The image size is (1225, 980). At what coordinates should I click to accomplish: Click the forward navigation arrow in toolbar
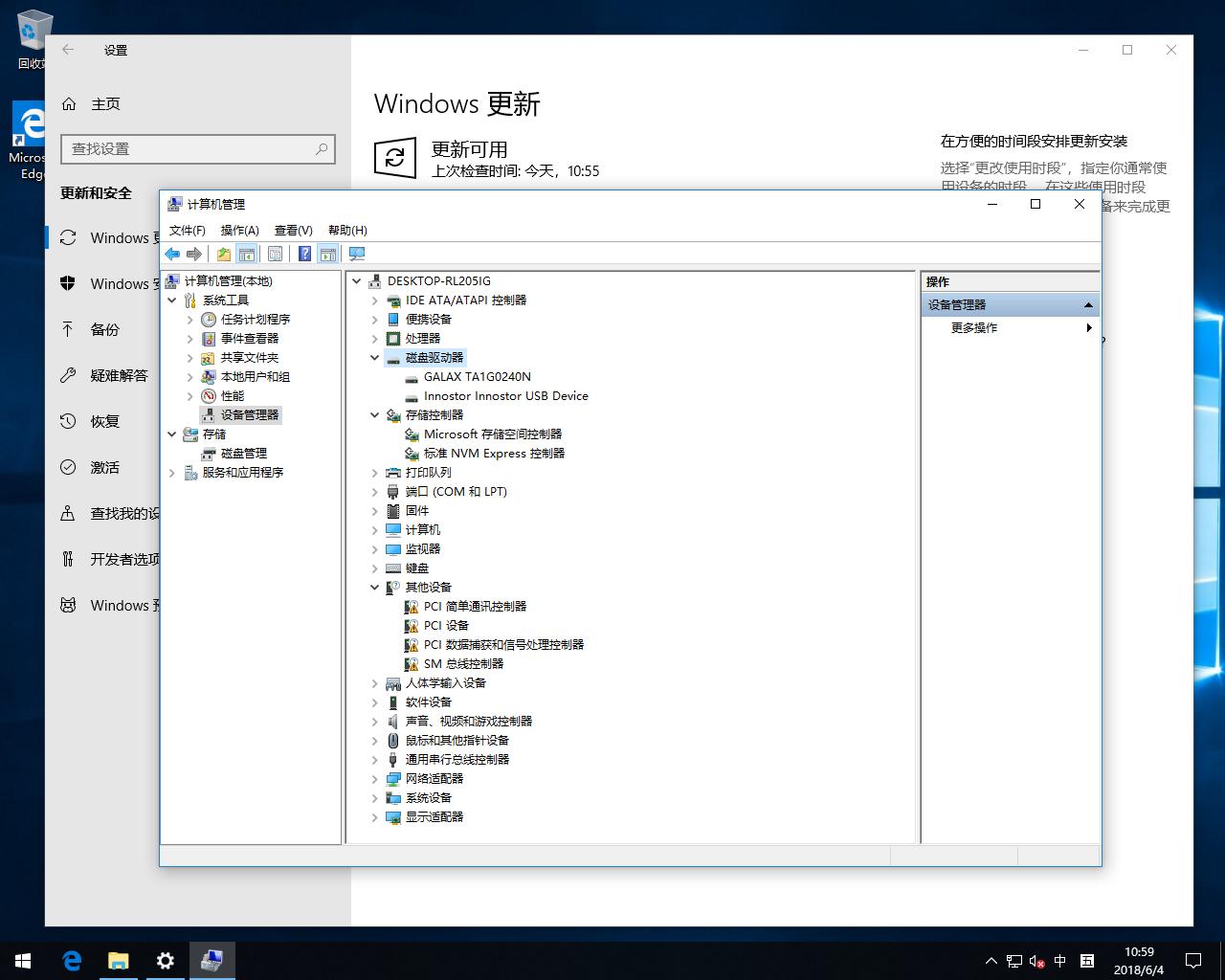coord(193,254)
